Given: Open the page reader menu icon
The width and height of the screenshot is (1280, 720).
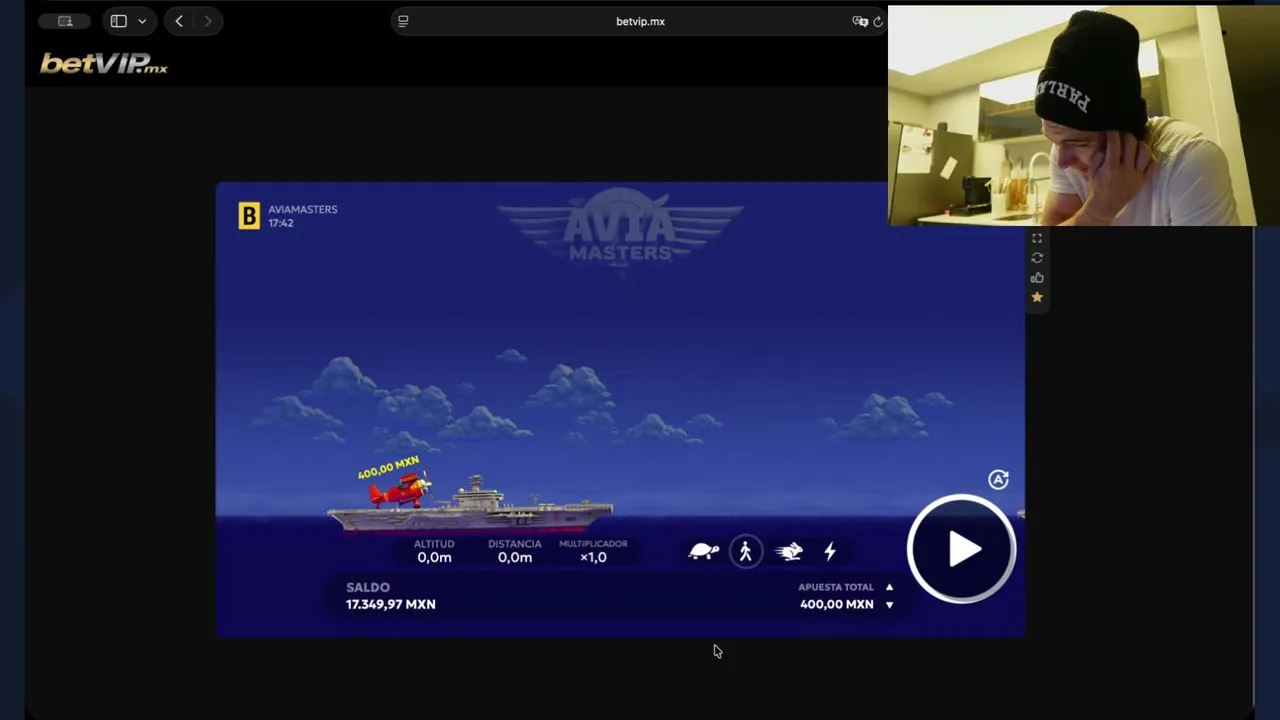Looking at the screenshot, I should (403, 21).
